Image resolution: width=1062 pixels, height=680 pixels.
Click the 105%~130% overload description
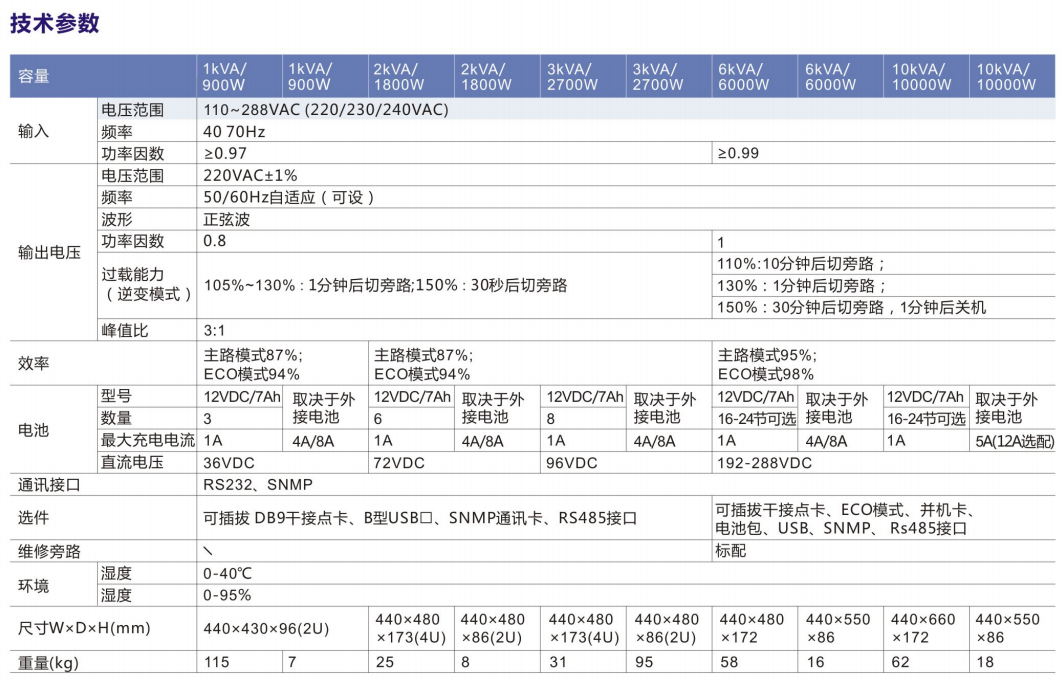pos(385,285)
